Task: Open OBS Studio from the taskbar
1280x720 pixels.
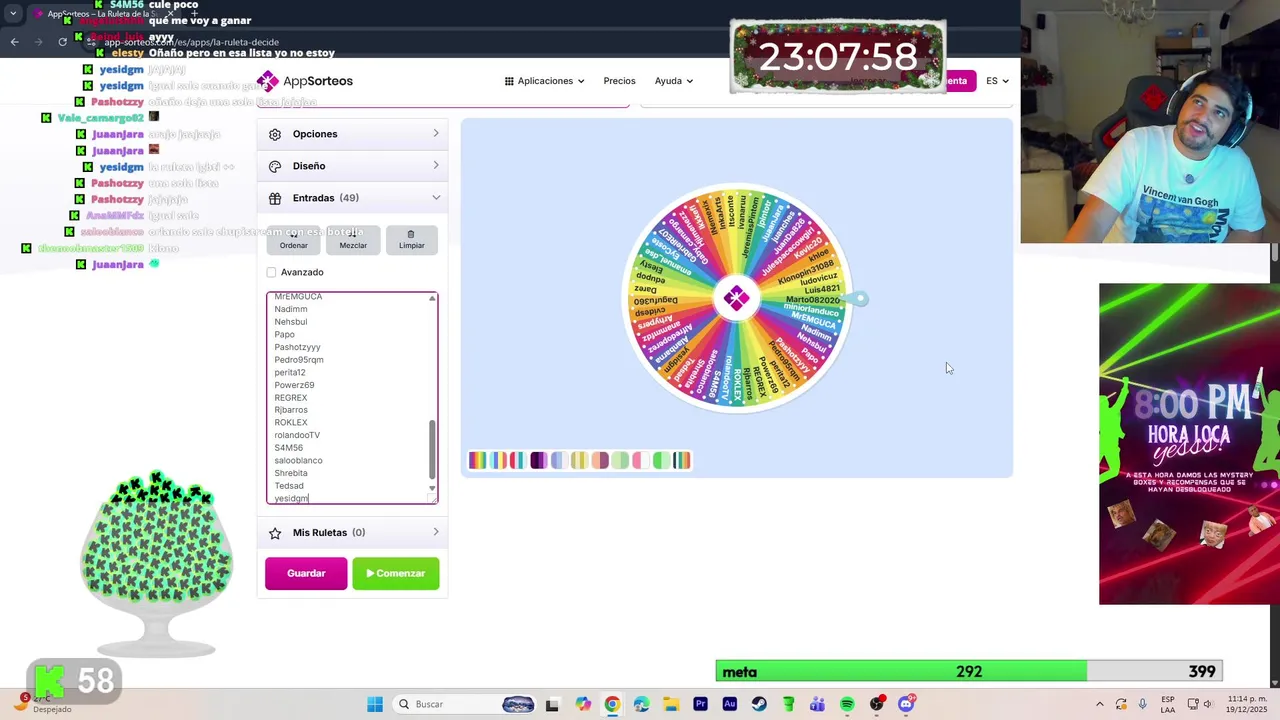Action: tap(877, 704)
